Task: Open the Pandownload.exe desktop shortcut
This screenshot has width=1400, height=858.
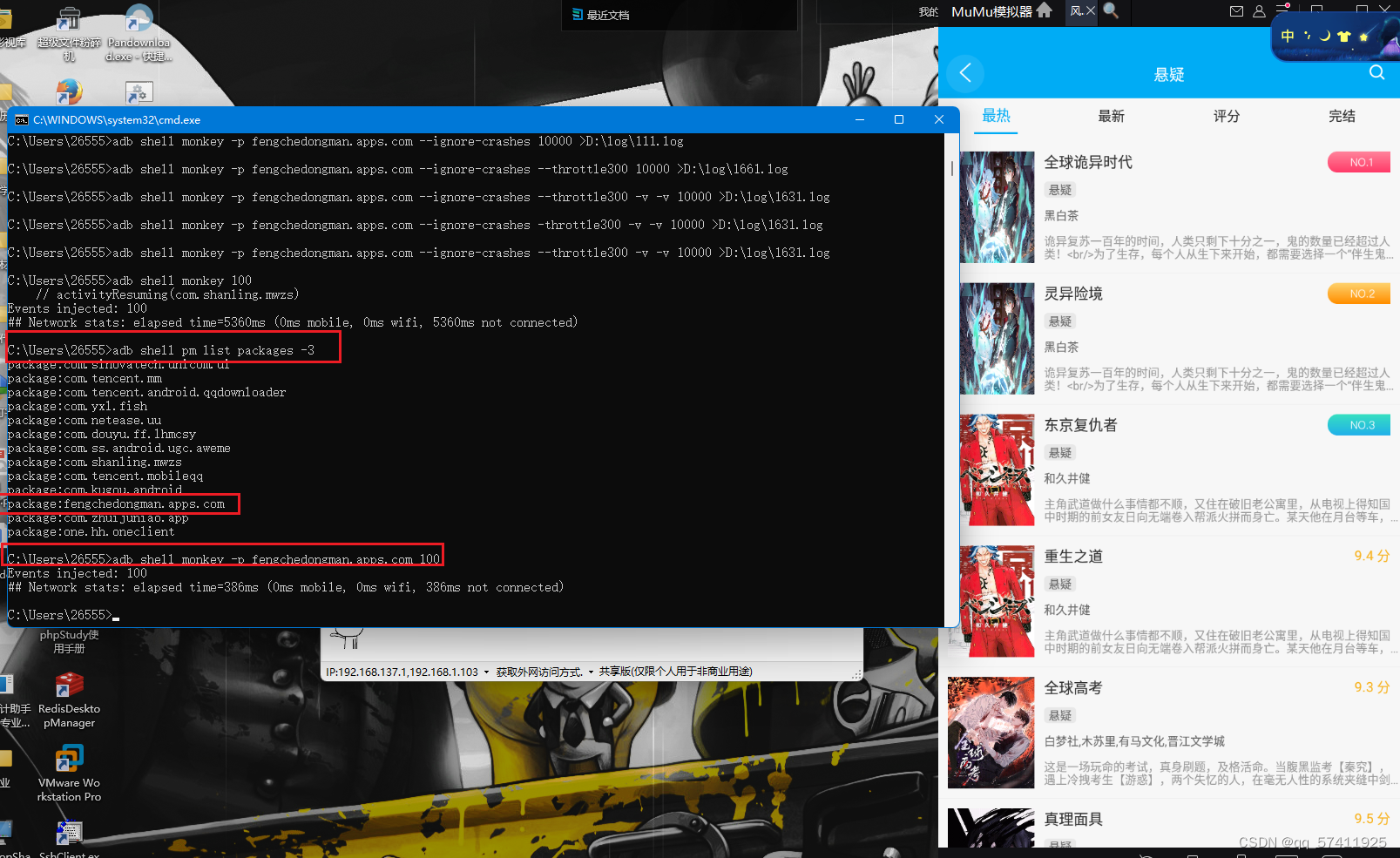Action: click(139, 33)
